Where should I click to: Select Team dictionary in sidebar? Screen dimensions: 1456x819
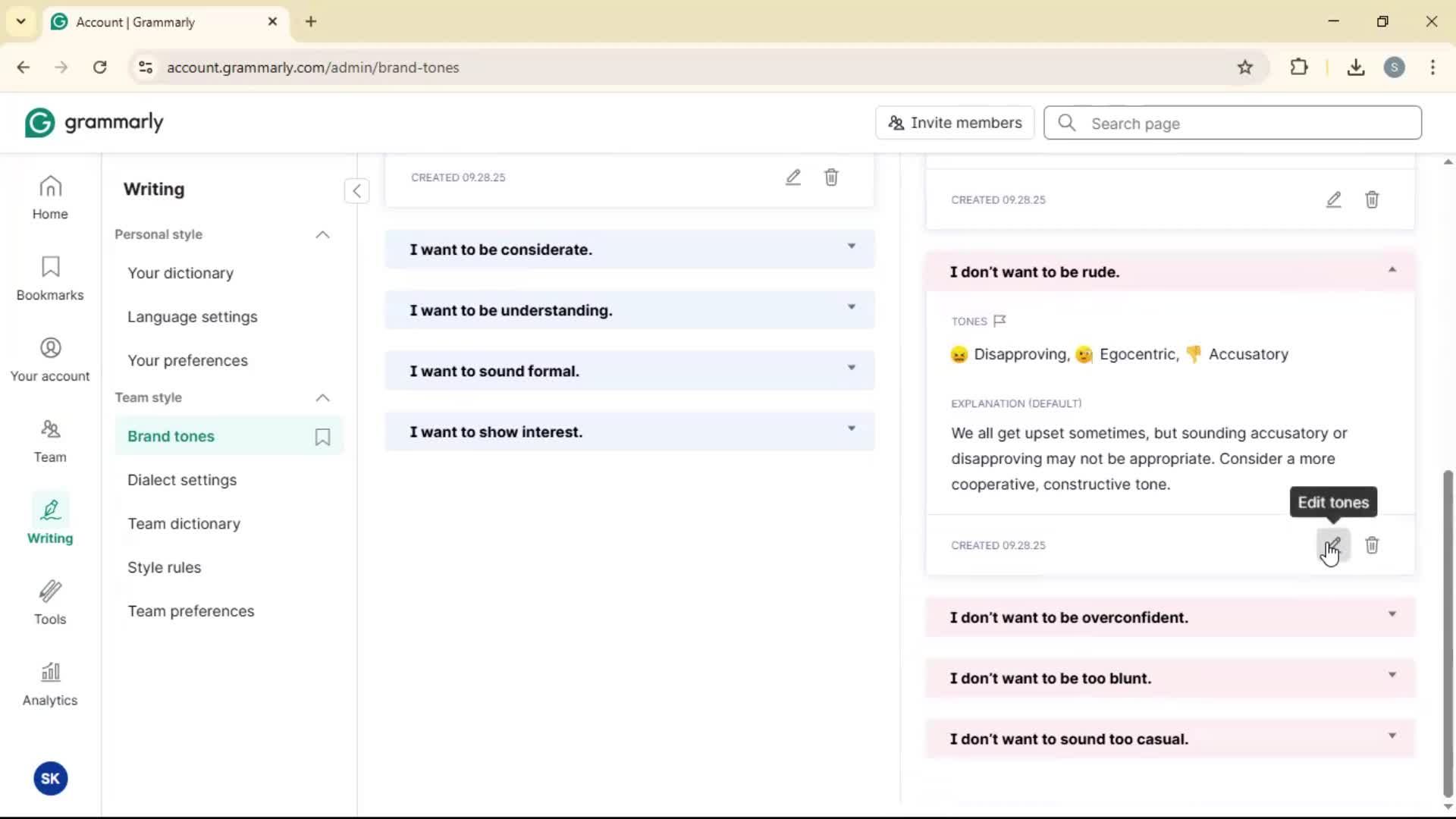click(184, 524)
